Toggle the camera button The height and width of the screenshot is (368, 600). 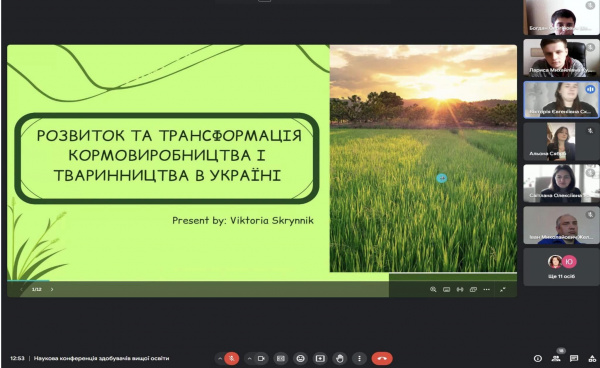click(261, 358)
